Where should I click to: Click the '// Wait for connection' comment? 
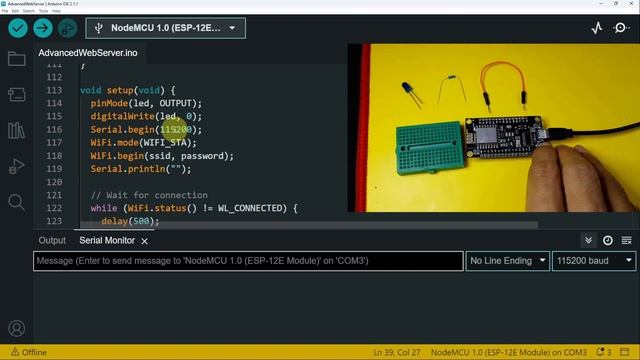[x=149, y=195]
